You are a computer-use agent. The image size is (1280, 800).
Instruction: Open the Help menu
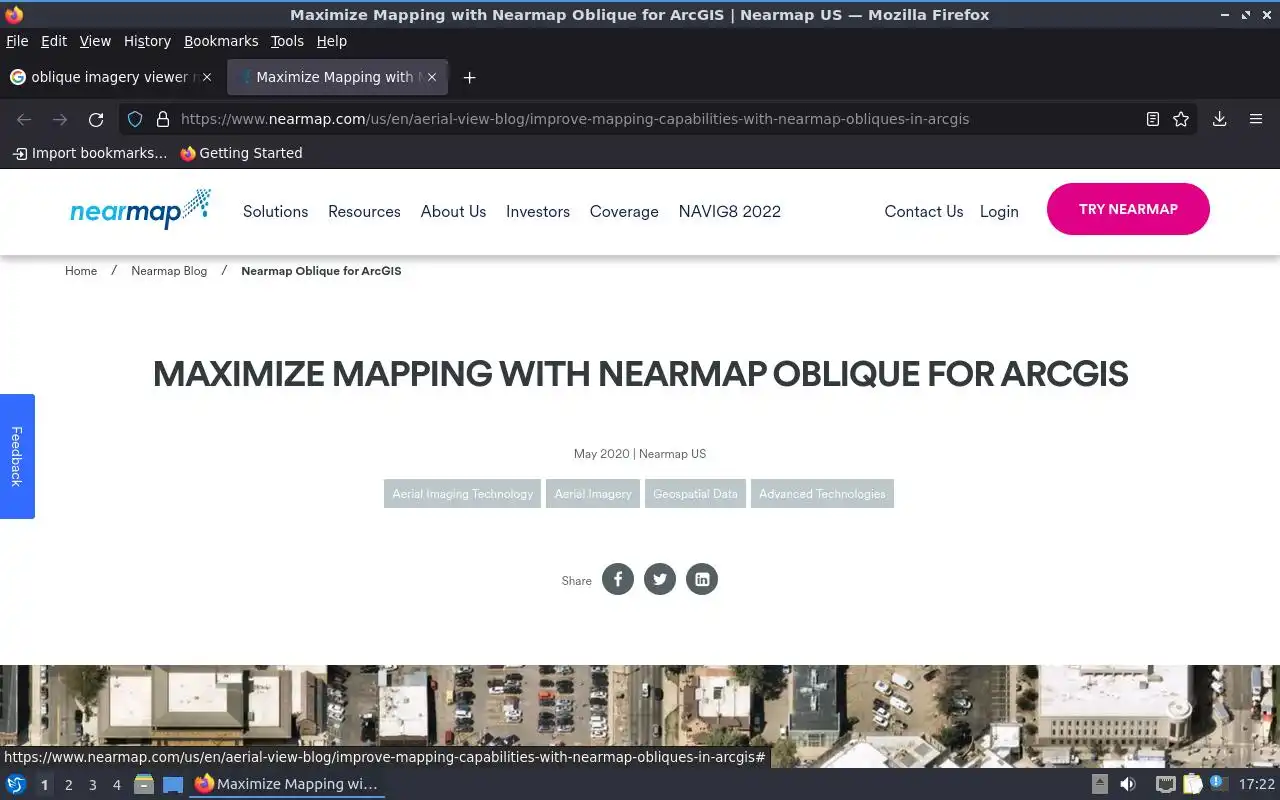coord(331,41)
